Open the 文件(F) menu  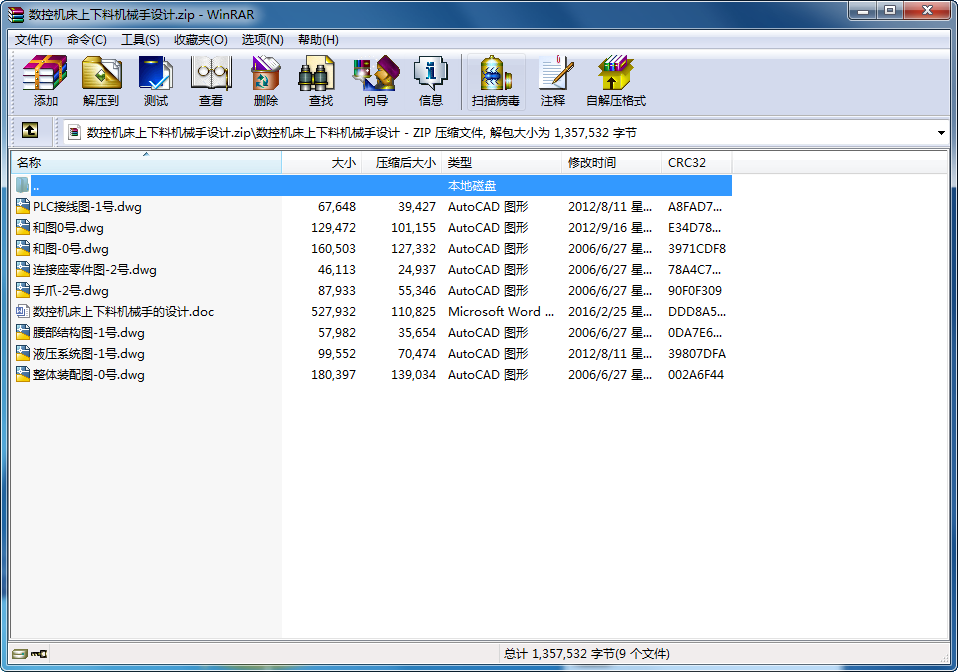[x=34, y=40]
